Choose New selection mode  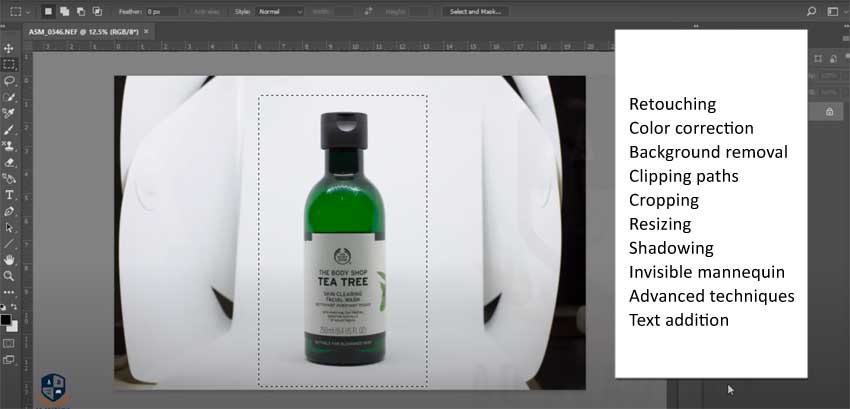pos(48,11)
